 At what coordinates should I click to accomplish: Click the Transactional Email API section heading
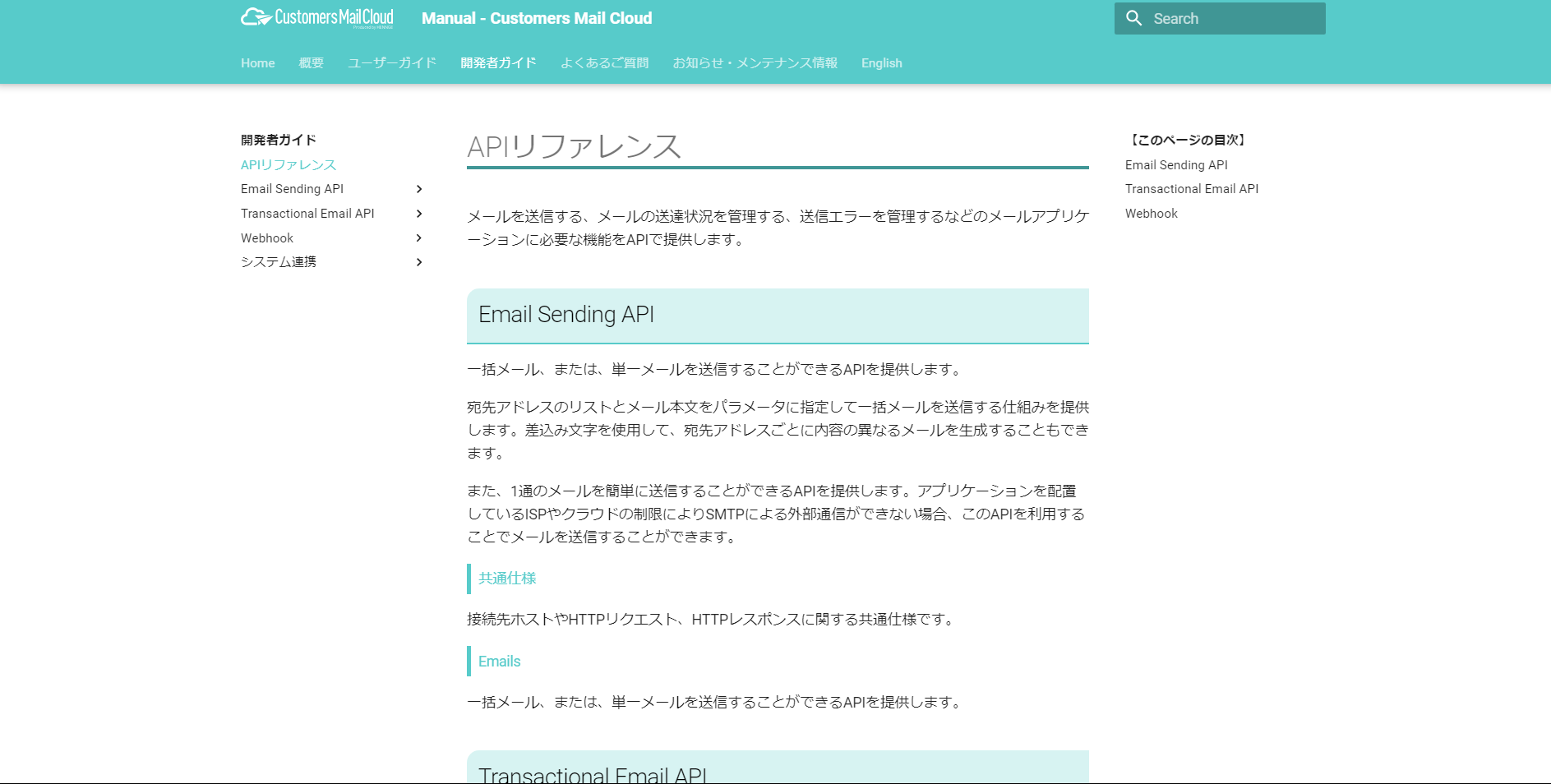(x=593, y=774)
